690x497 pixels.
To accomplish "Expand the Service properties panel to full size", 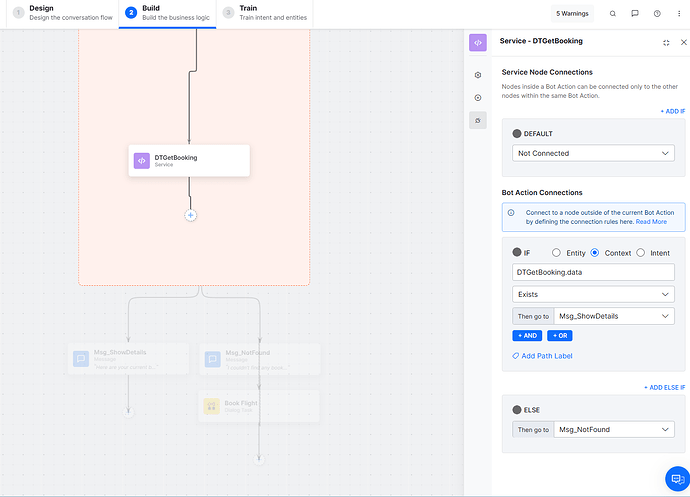I will 666,42.
